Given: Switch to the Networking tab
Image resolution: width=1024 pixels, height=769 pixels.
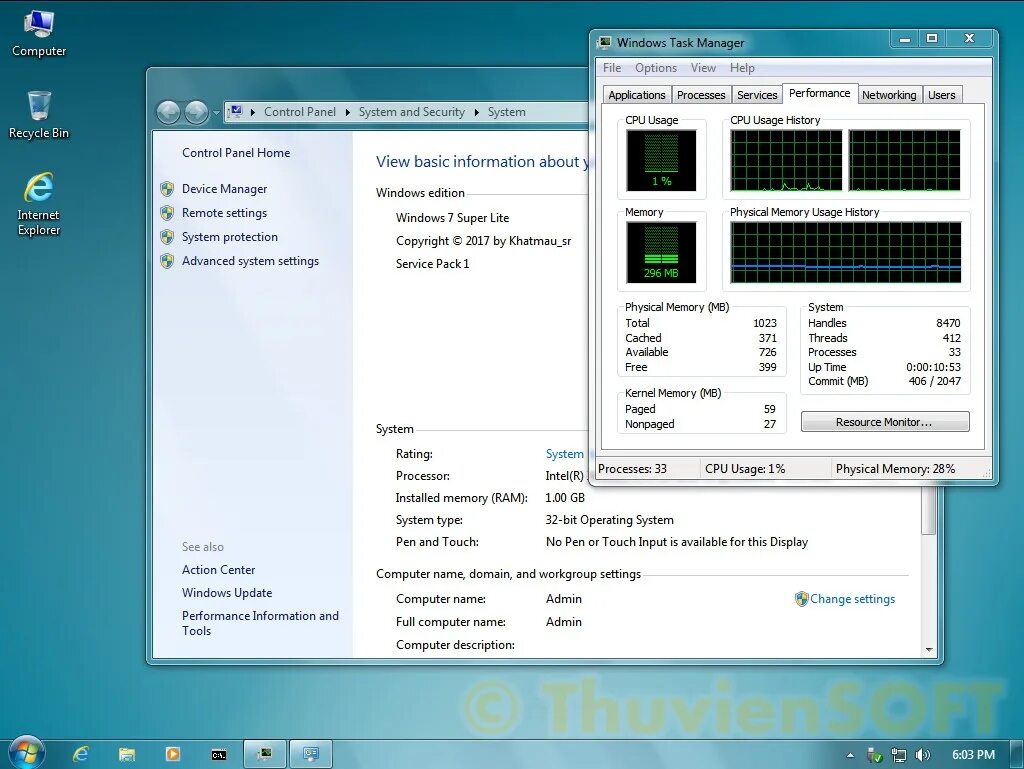Looking at the screenshot, I should pyautogui.click(x=889, y=95).
